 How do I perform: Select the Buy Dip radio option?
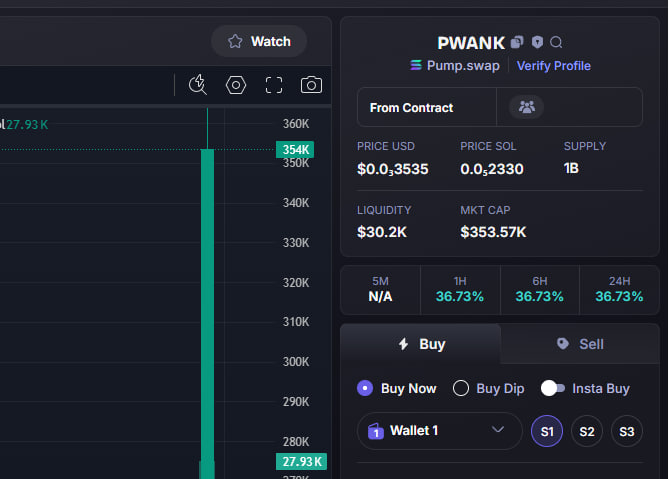pos(489,388)
